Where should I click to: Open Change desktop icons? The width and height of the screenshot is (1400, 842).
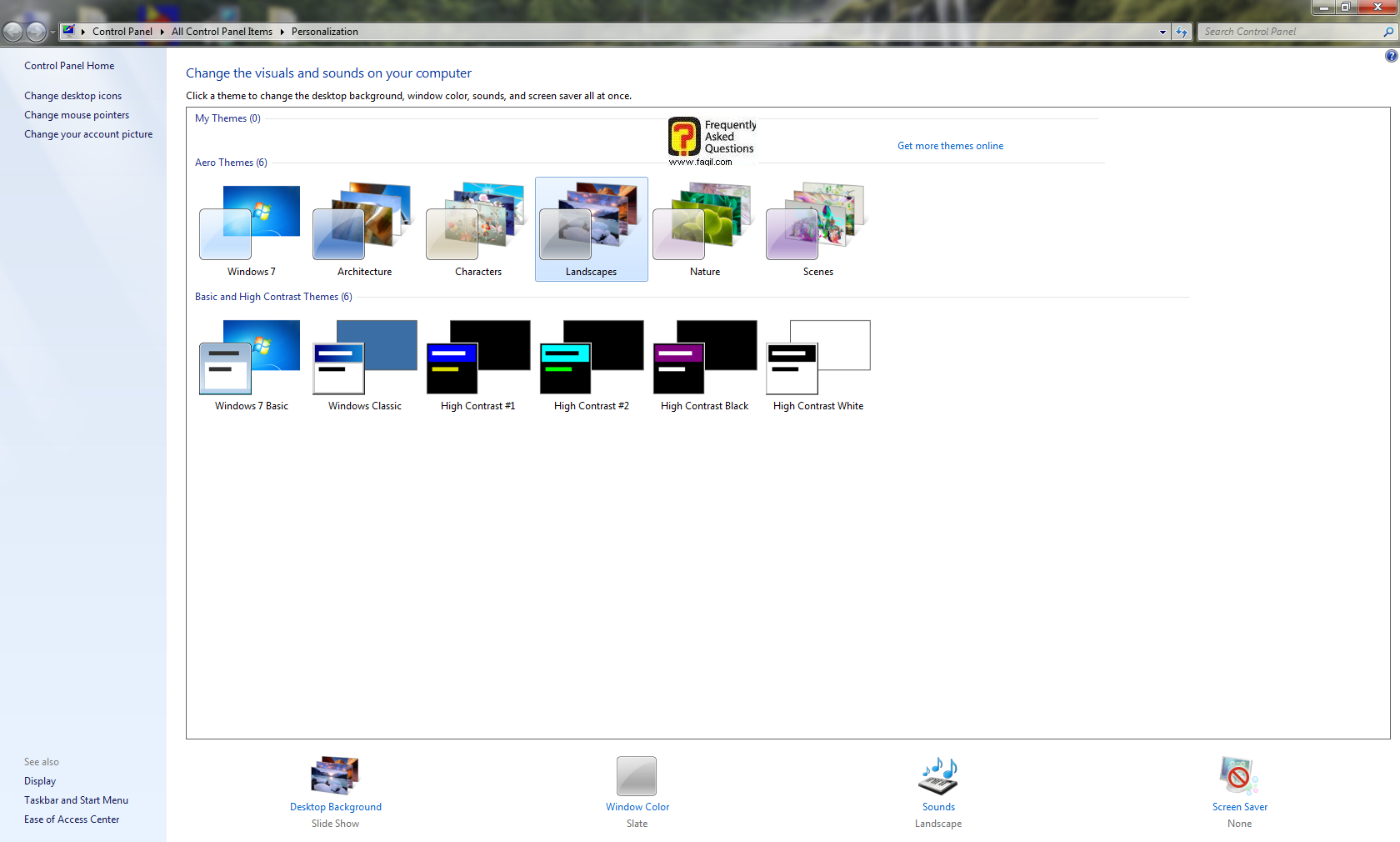pyautogui.click(x=72, y=96)
